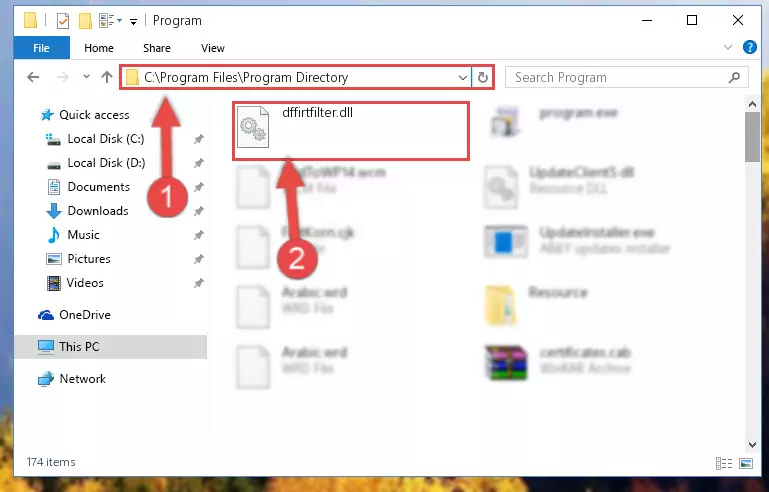Open the Share ribbon tab
Image resolution: width=769 pixels, height=492 pixels.
pos(157,48)
